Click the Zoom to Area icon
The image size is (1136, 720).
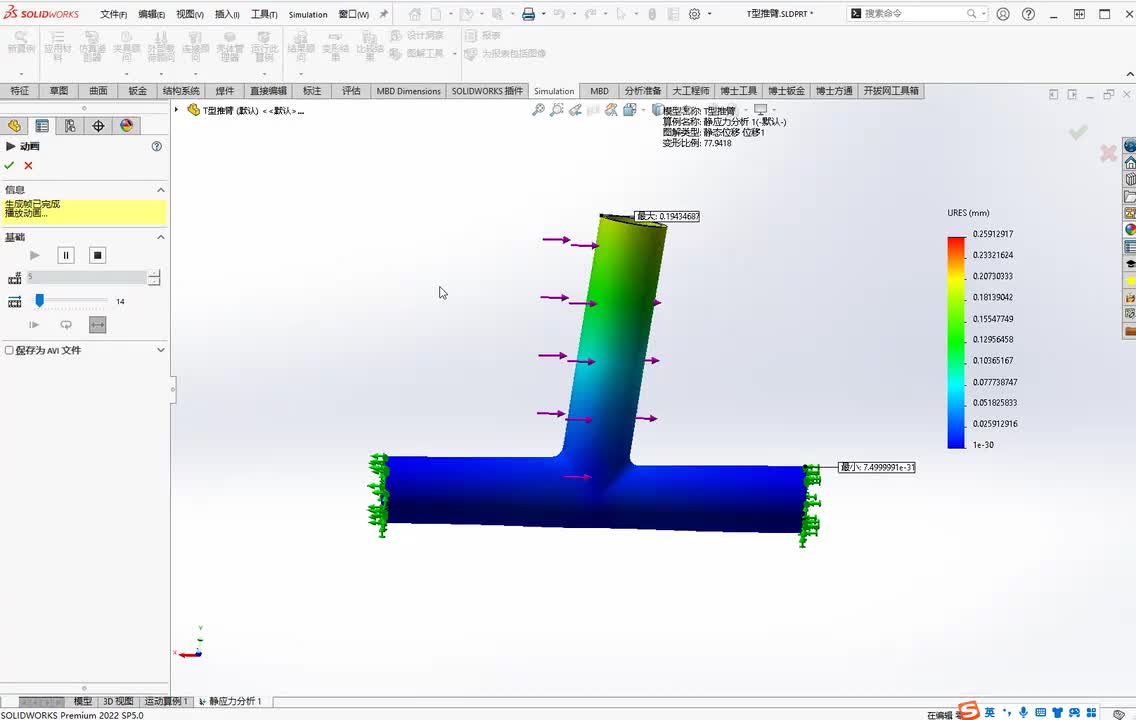(556, 110)
